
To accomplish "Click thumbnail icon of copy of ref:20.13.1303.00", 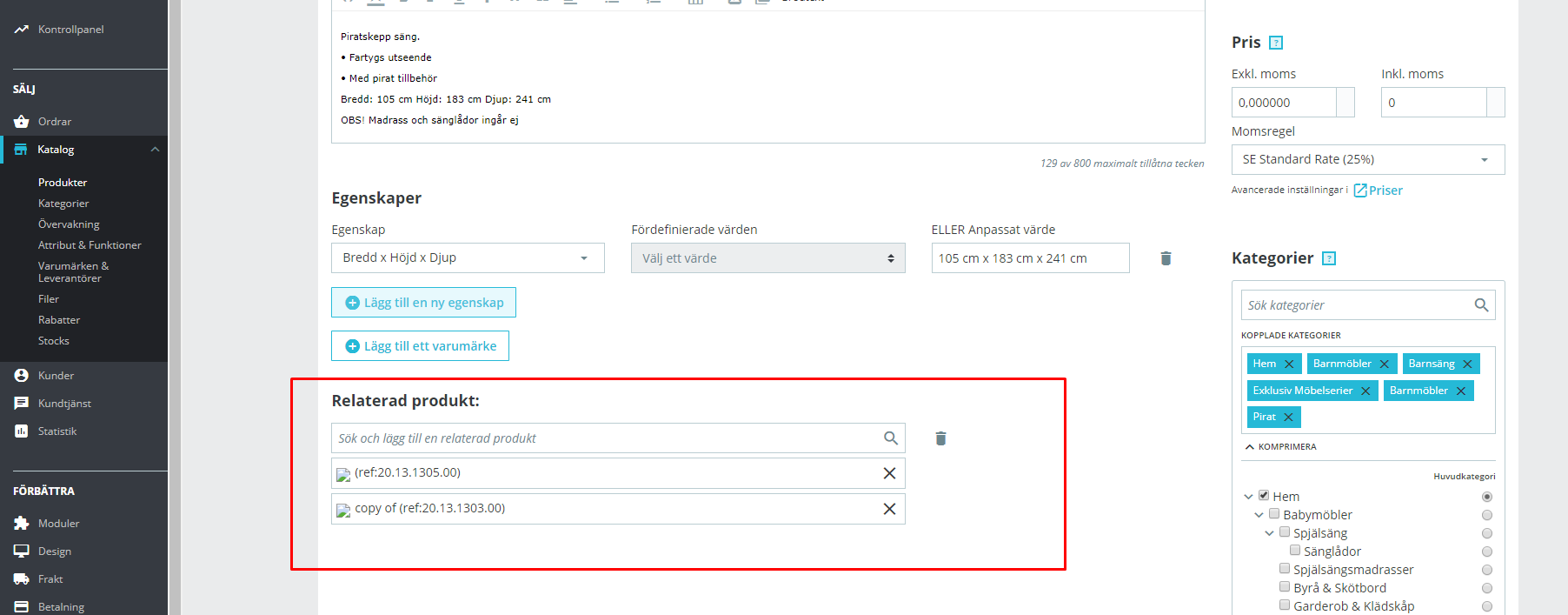I will 343,511.
